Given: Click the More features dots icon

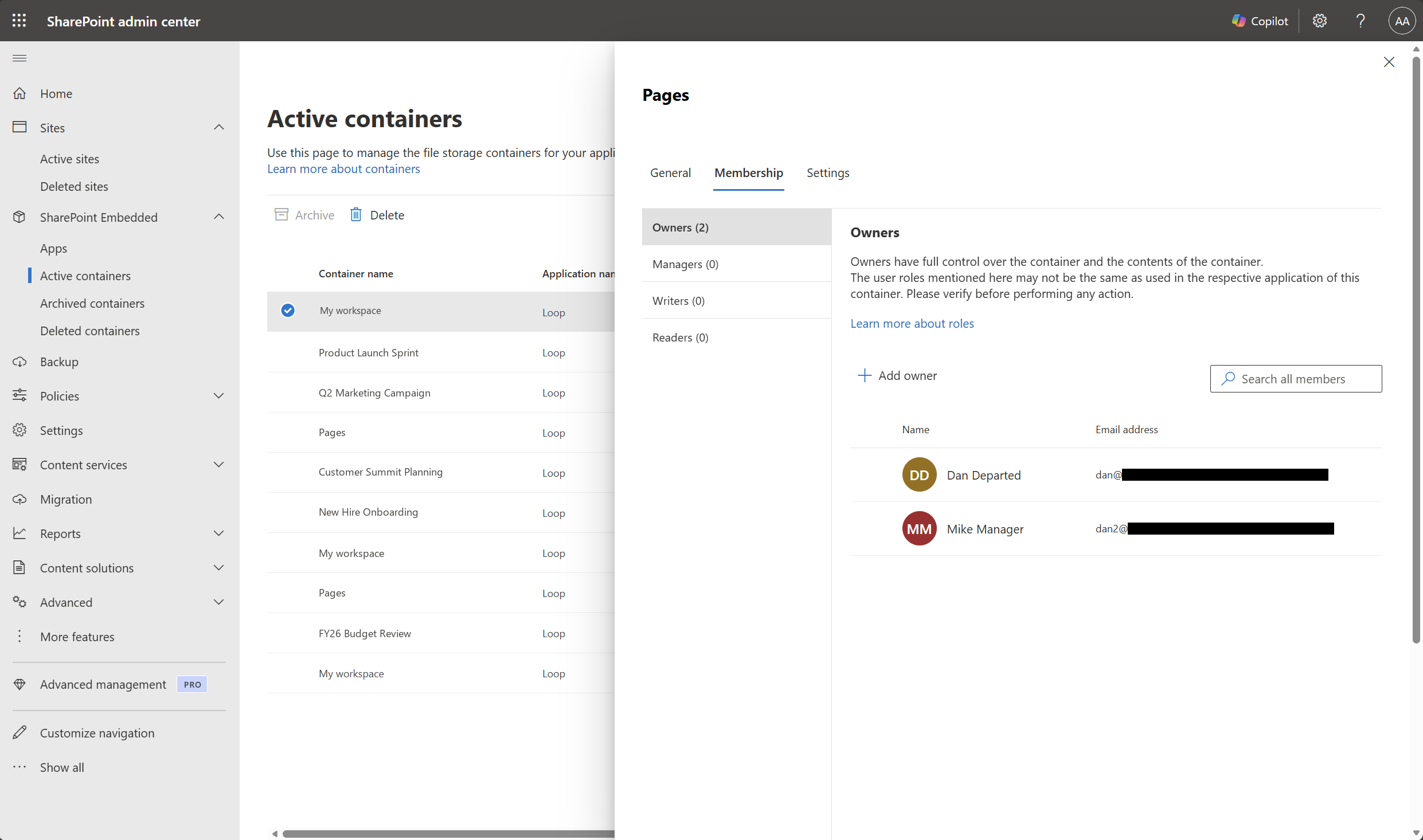Looking at the screenshot, I should pos(19,636).
